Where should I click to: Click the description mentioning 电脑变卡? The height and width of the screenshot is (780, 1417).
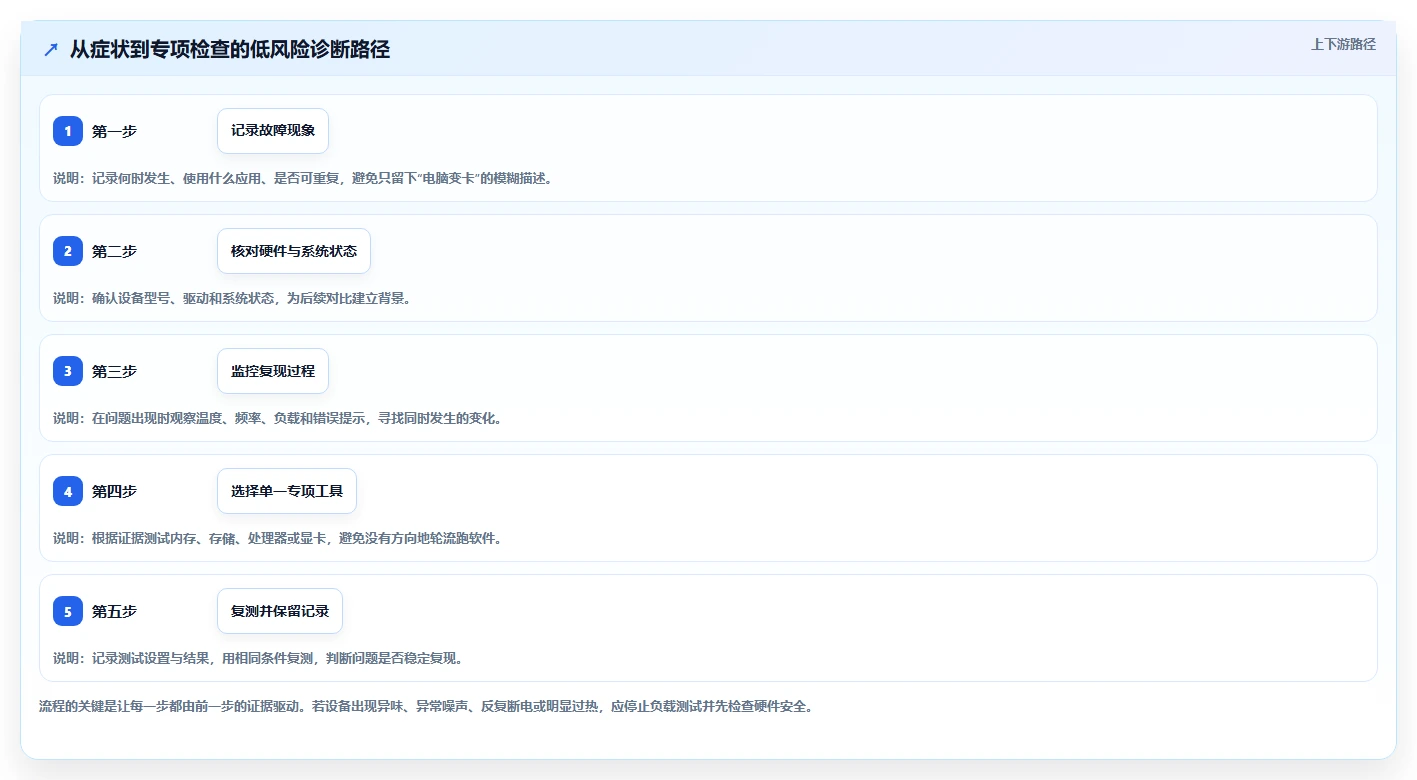(303, 178)
